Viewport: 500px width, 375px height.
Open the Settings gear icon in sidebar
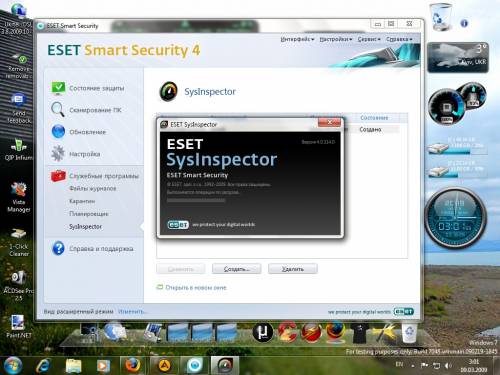click(x=58, y=153)
